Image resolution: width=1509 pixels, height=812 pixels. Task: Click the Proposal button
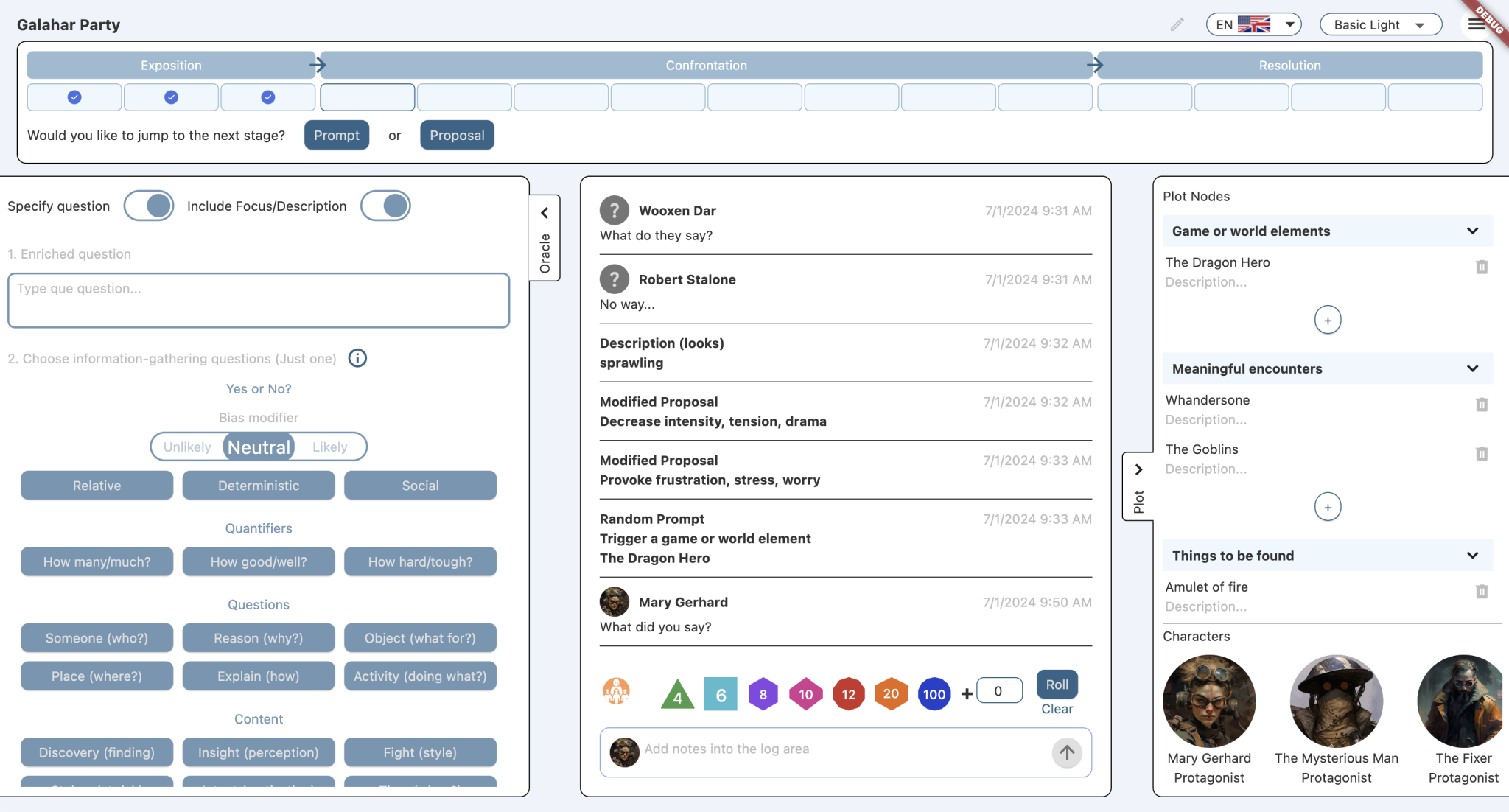coord(457,135)
